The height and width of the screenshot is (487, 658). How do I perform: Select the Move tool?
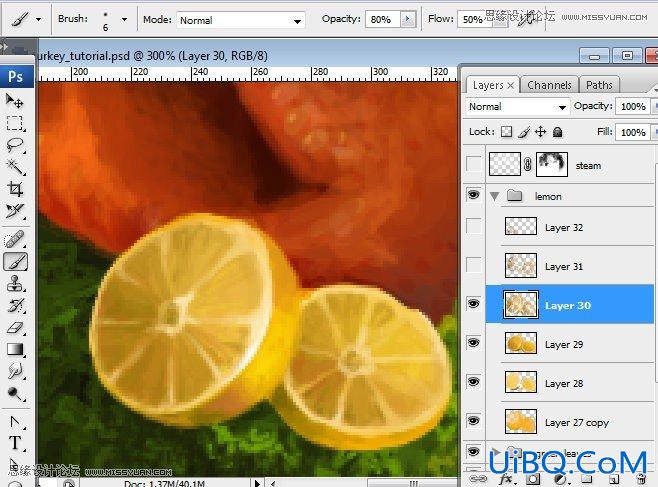click(15, 101)
